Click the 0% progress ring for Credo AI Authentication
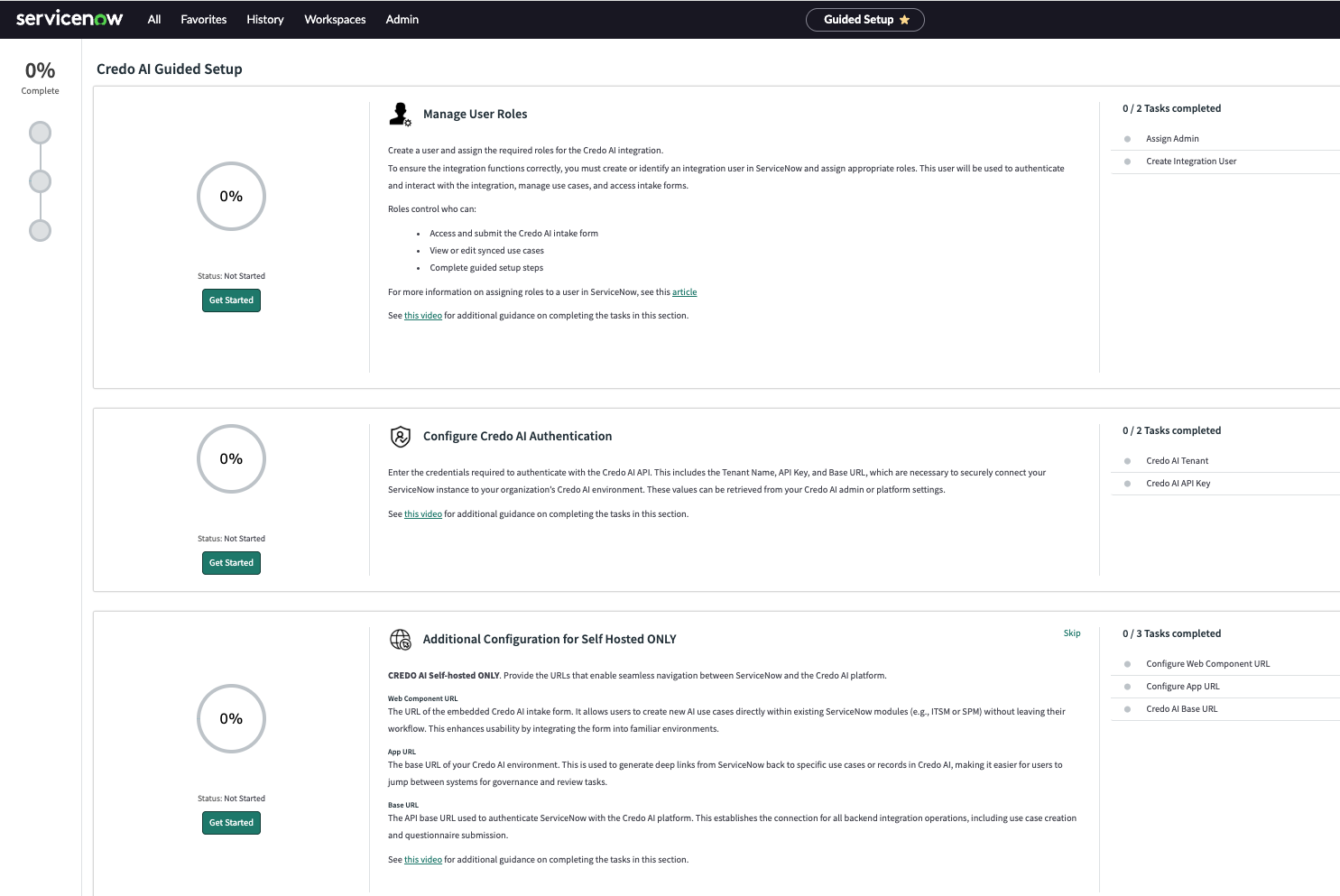The height and width of the screenshot is (896, 1340). tap(231, 458)
